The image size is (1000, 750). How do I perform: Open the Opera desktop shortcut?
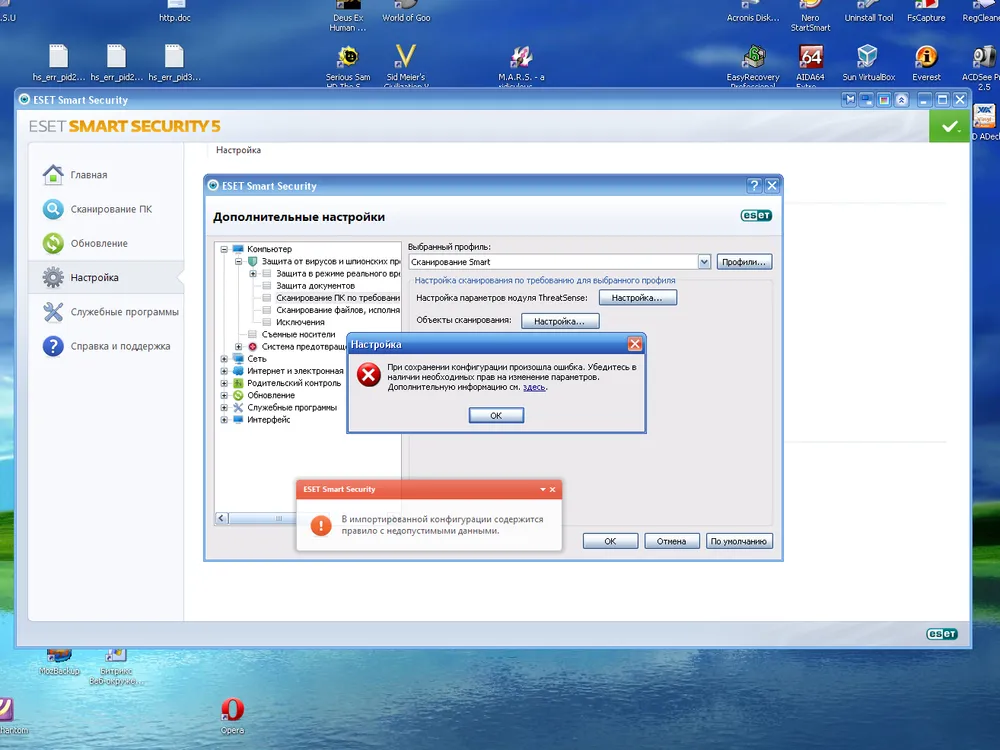click(x=232, y=710)
